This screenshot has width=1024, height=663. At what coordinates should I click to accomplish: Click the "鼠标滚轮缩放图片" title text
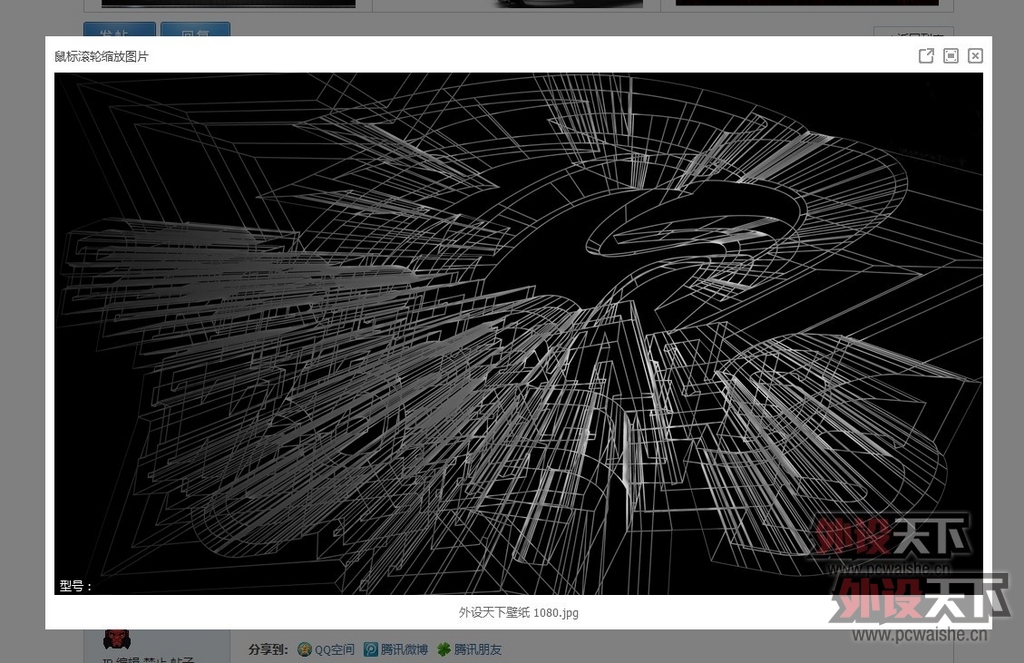101,57
